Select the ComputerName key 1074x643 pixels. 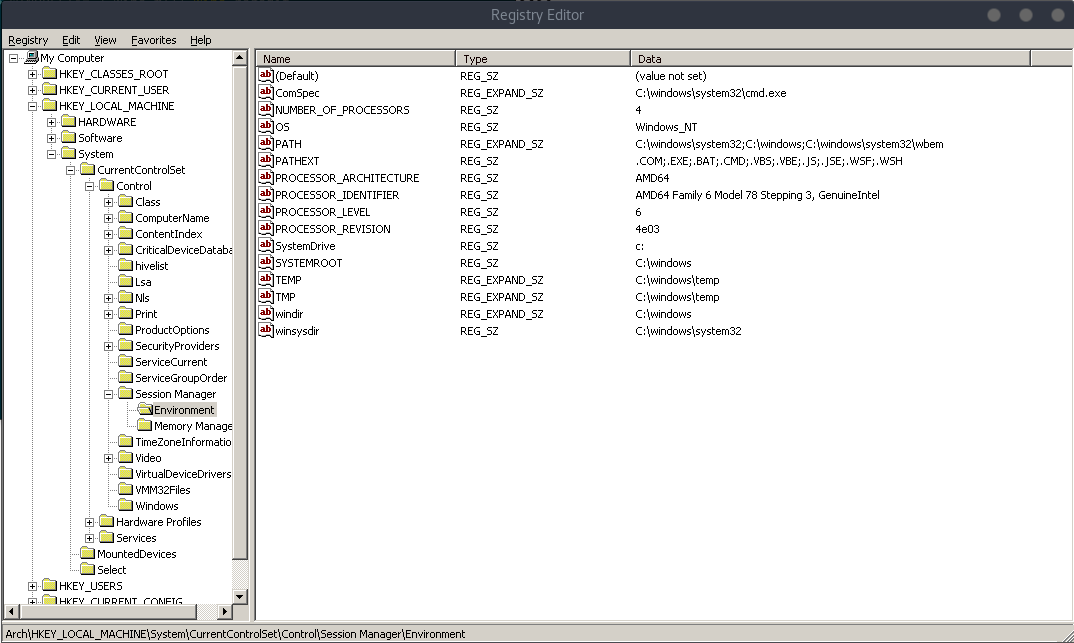[x=172, y=218]
